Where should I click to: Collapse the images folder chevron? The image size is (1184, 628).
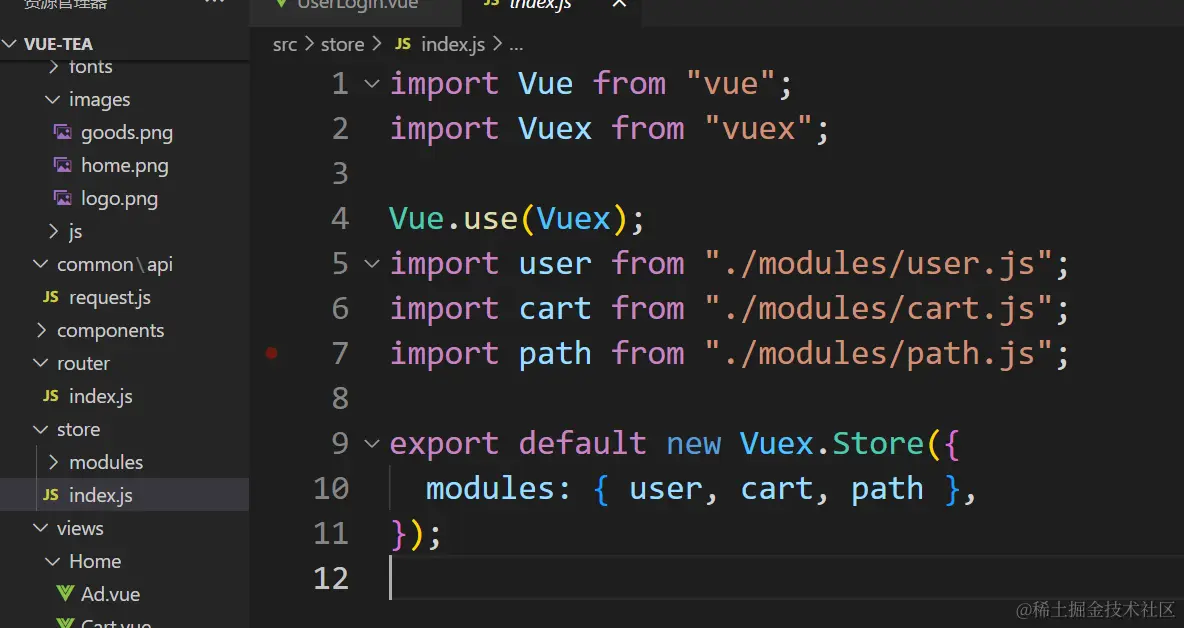(52, 99)
